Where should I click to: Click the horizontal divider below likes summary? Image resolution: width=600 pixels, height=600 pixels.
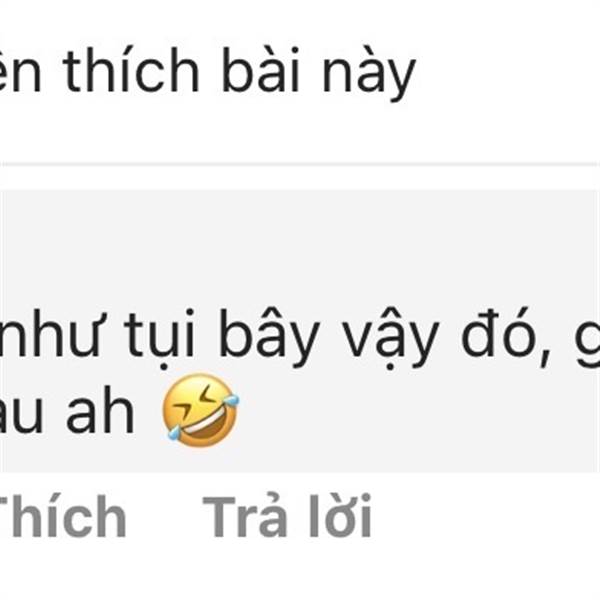point(300,165)
